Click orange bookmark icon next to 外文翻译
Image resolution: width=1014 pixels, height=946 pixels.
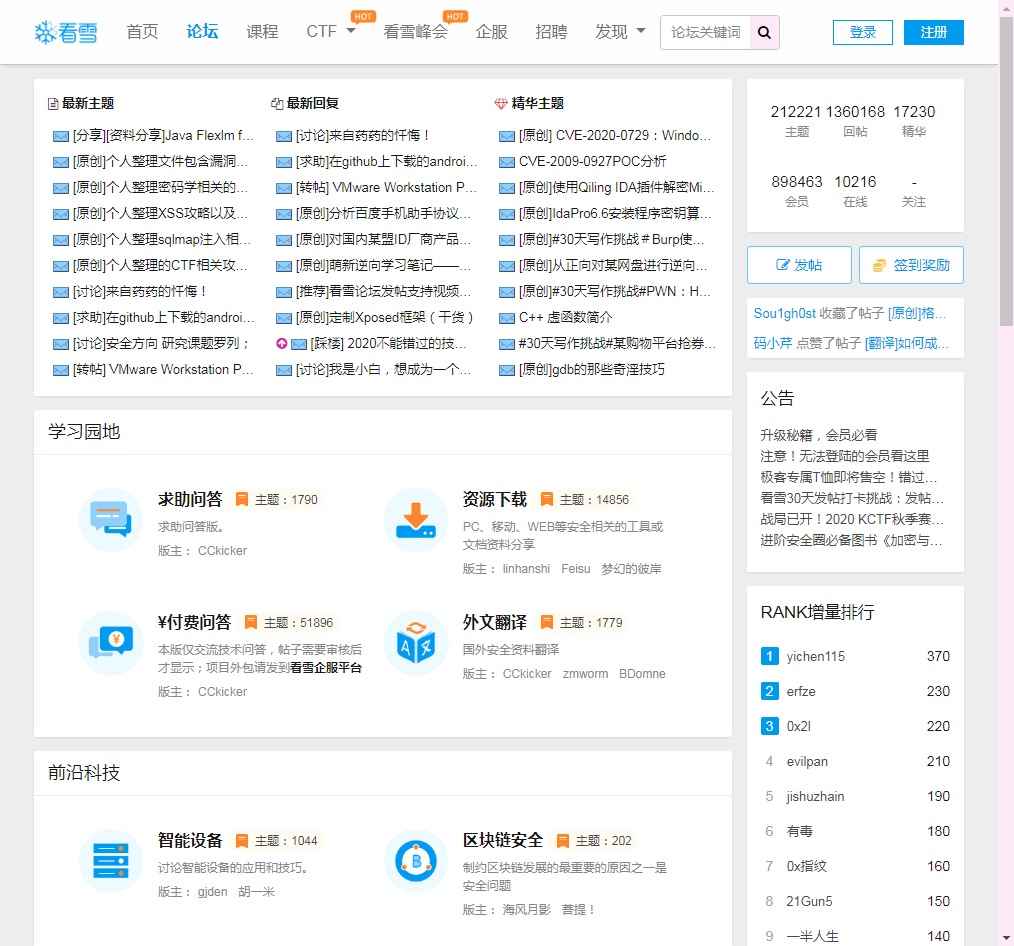(546, 622)
